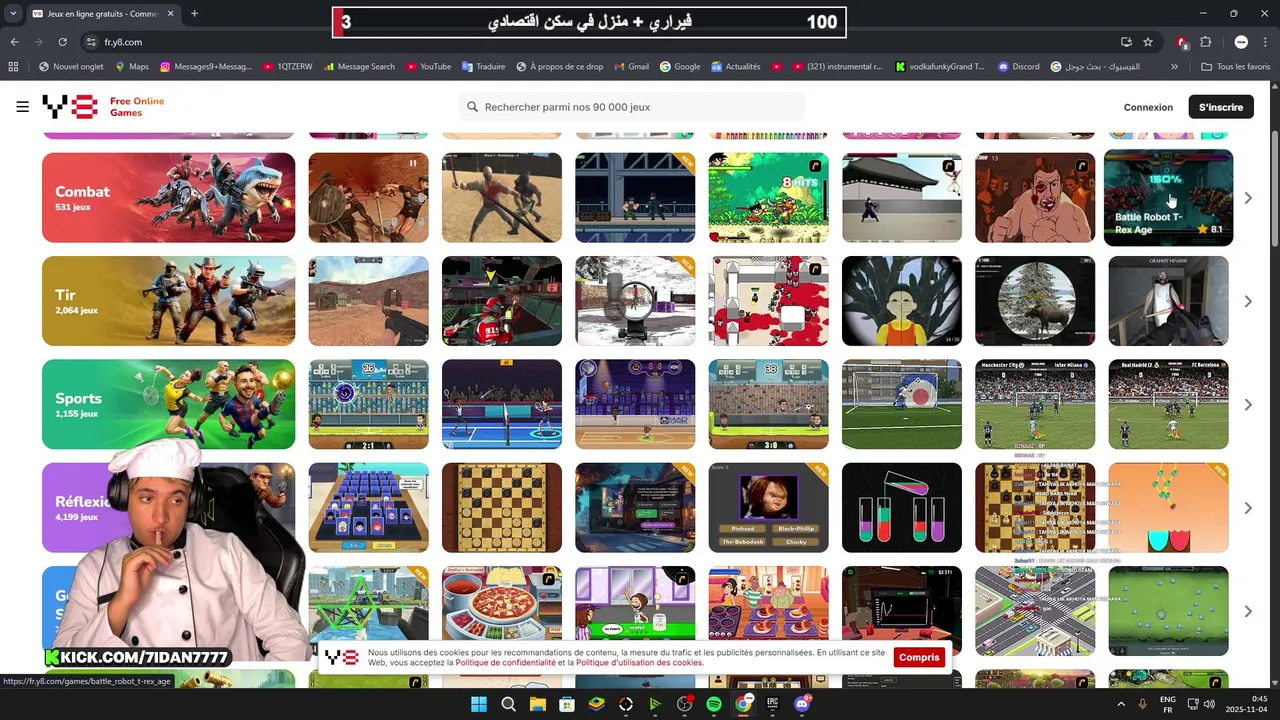The width and height of the screenshot is (1280, 720).
Task: Open the apps grid in bookmarks bar
Action: pyautogui.click(x=13, y=67)
